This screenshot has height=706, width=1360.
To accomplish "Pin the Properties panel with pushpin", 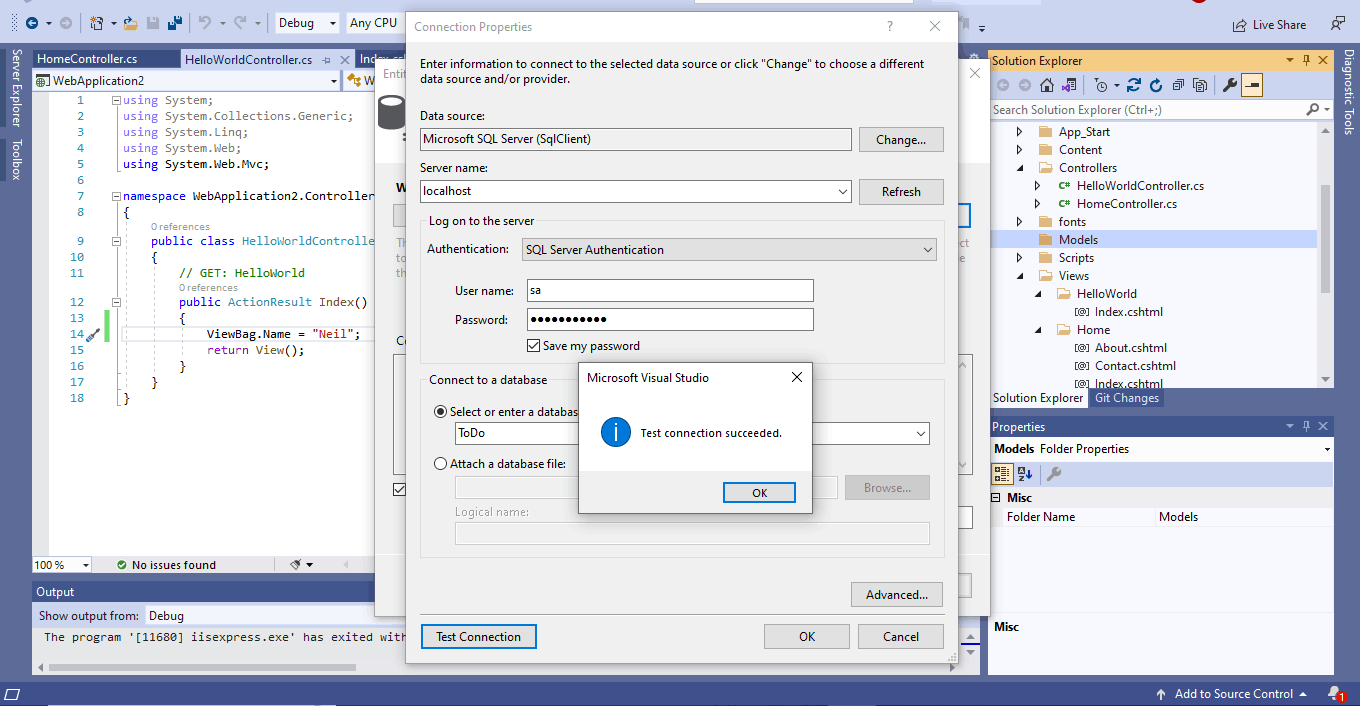I will click(x=1306, y=427).
